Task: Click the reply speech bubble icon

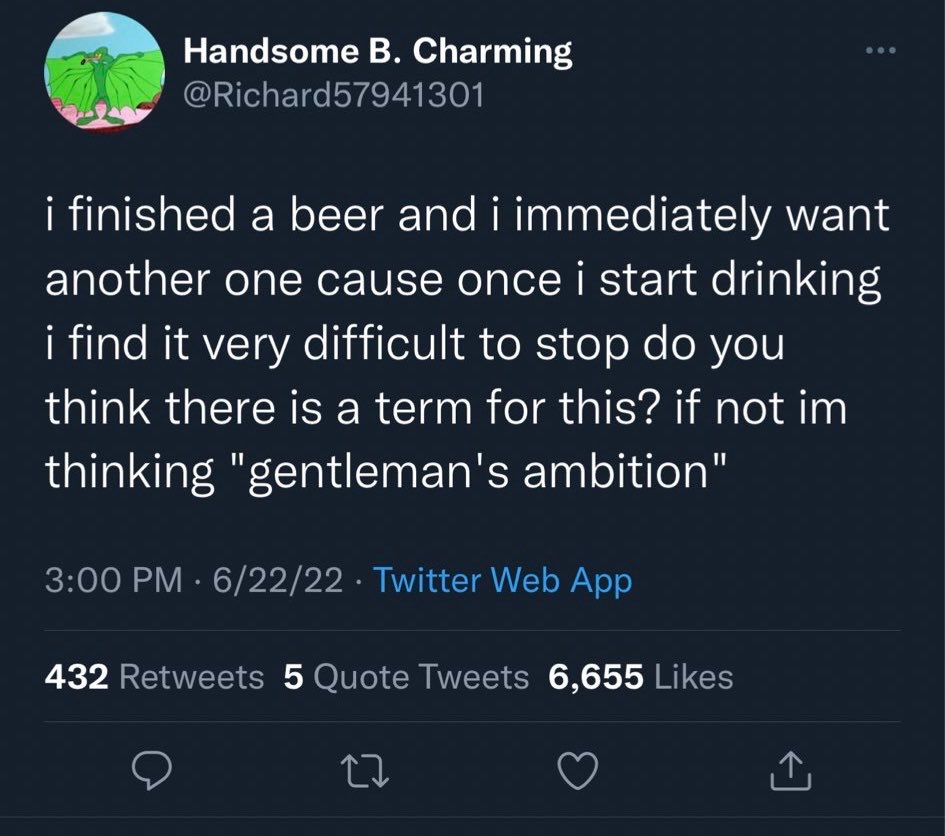Action: coord(152,772)
